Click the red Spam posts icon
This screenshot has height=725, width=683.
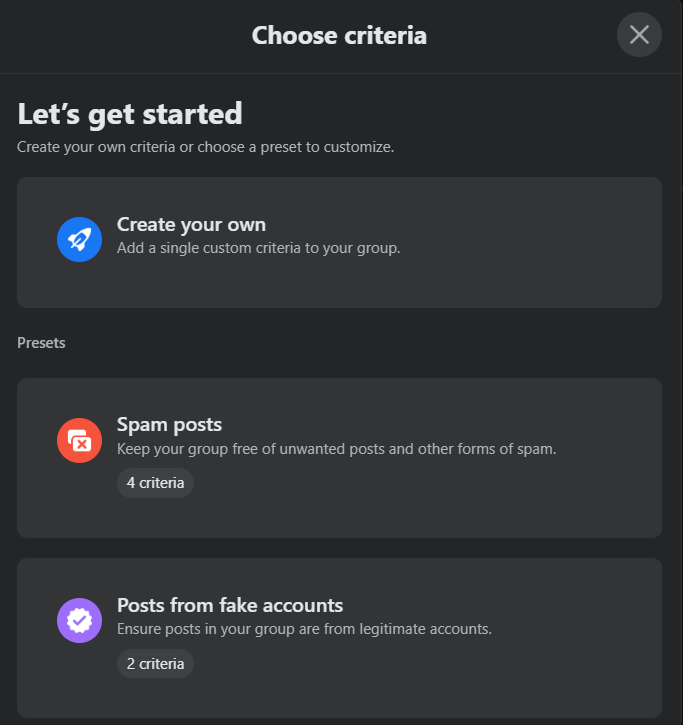(x=79, y=440)
